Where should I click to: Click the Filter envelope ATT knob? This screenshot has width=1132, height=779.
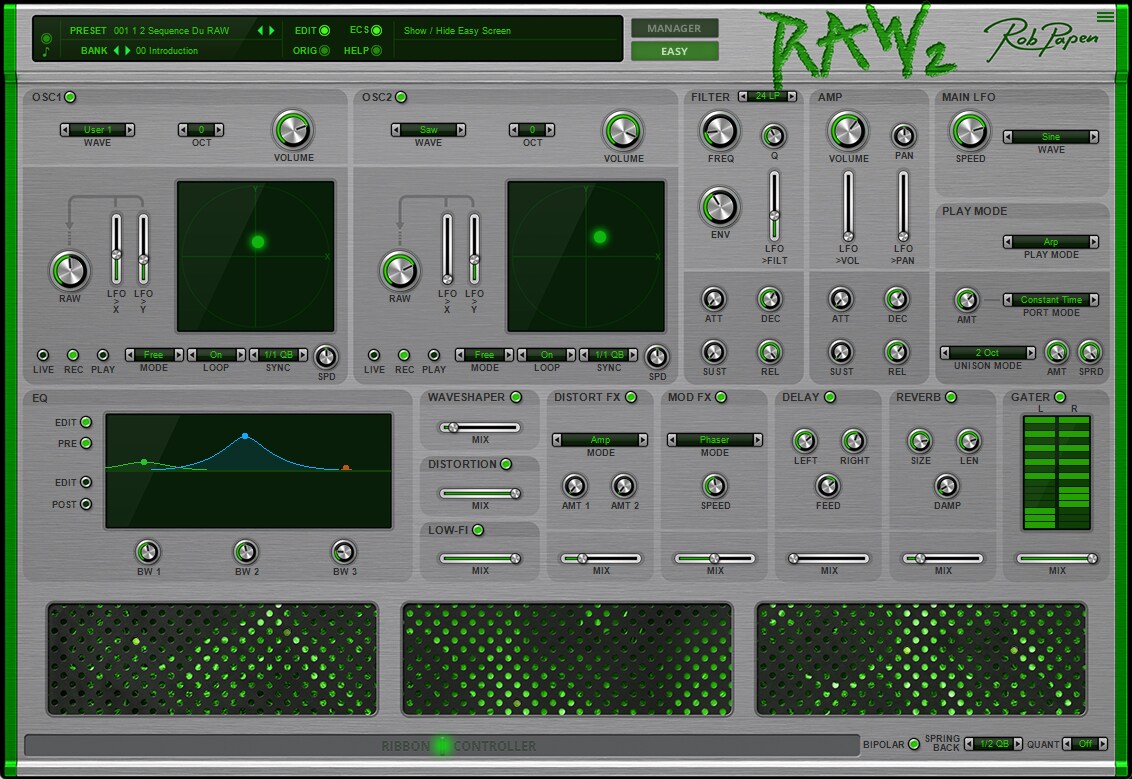point(713,299)
